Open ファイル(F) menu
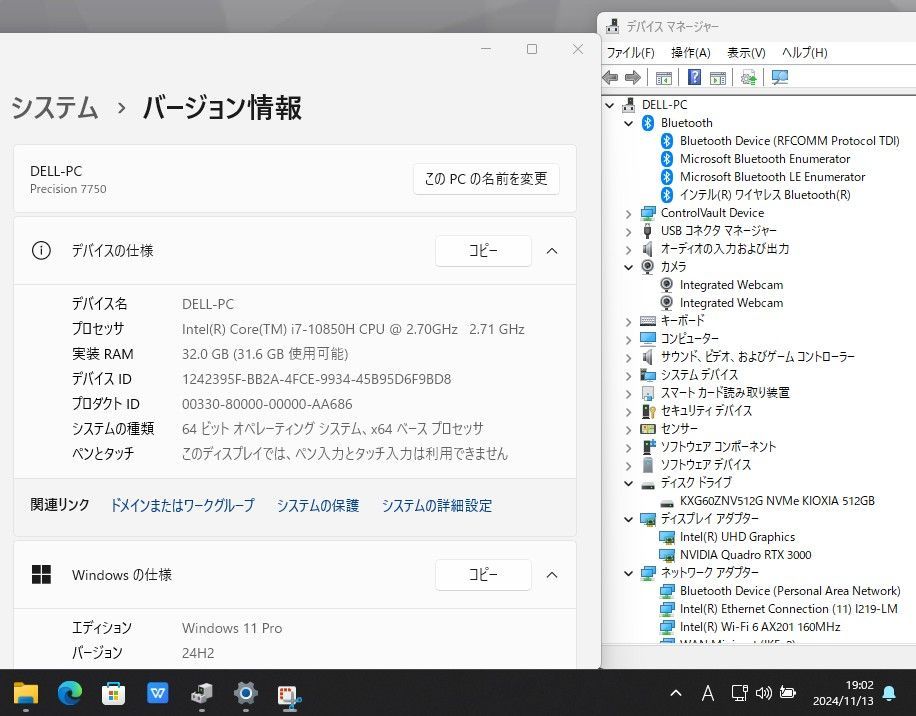Image resolution: width=916 pixels, height=716 pixels. tap(630, 53)
